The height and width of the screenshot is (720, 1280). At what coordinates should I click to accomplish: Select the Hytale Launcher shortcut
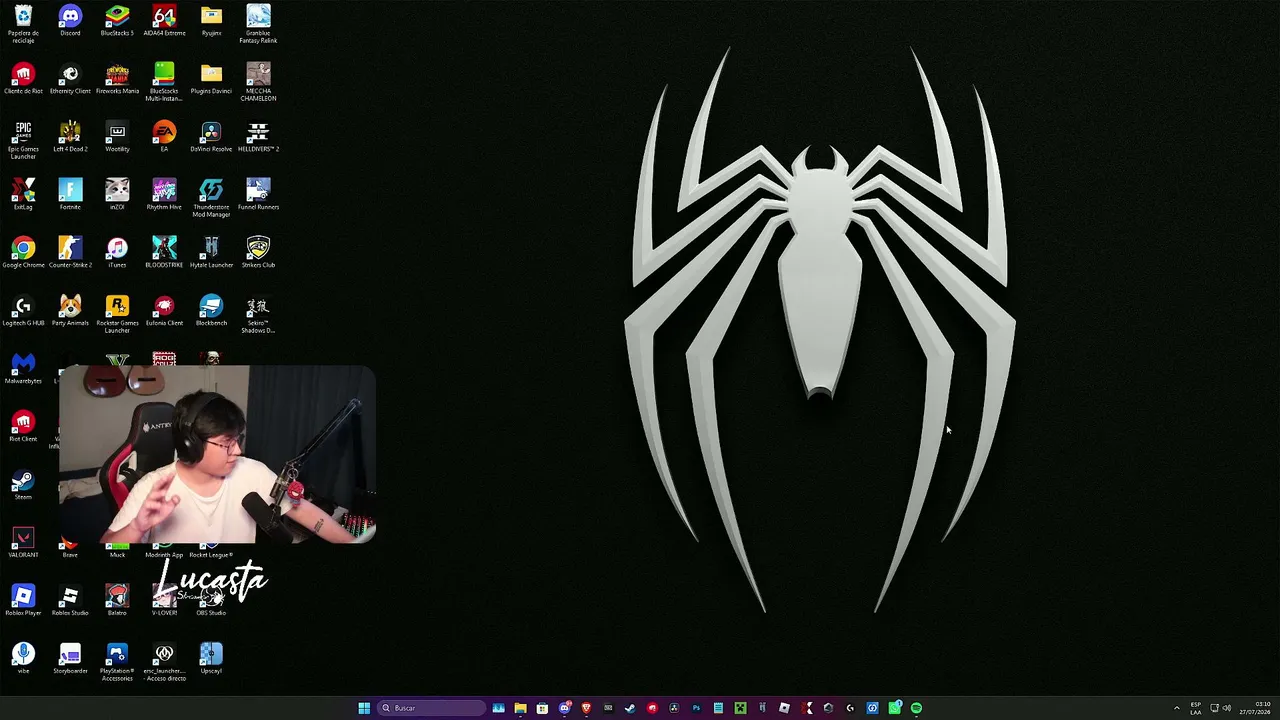click(211, 253)
